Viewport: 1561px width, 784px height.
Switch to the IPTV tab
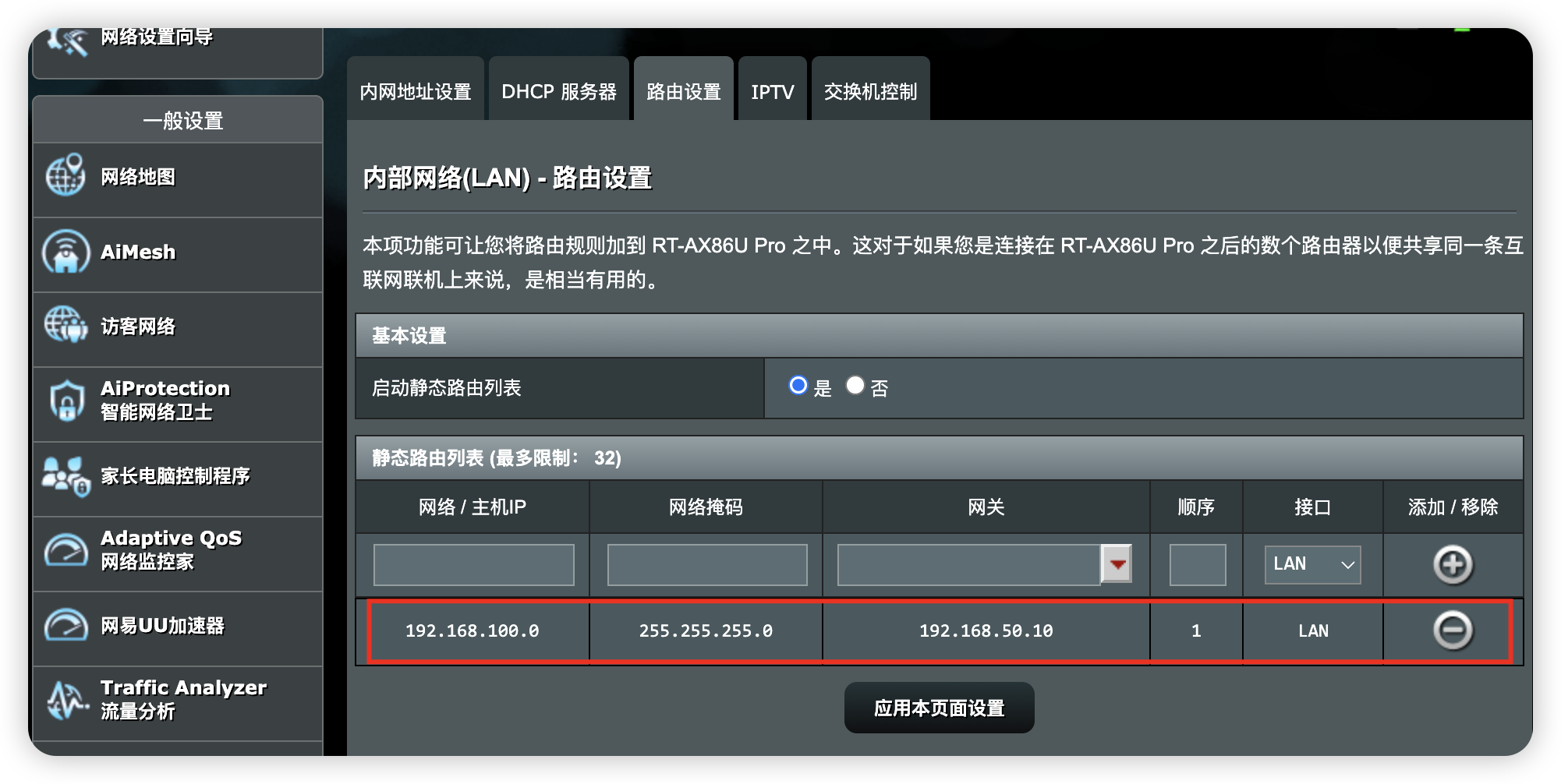click(772, 92)
